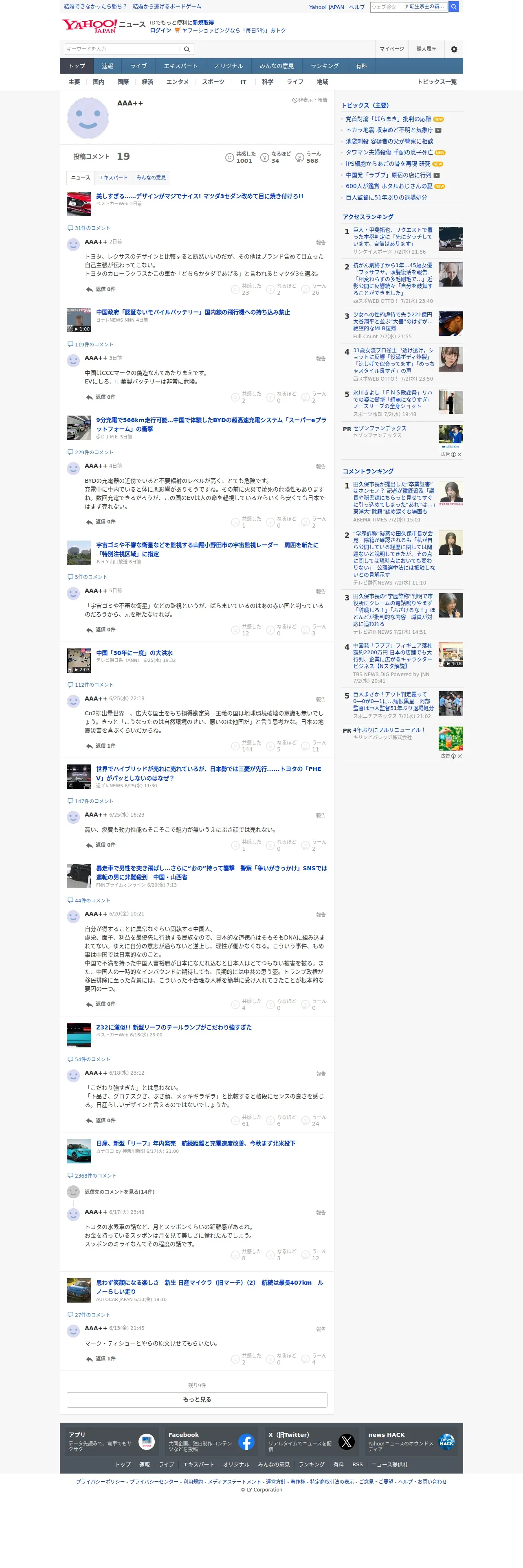
Task: Click the 非表示・報告 hide/report link
Action: click(310, 100)
